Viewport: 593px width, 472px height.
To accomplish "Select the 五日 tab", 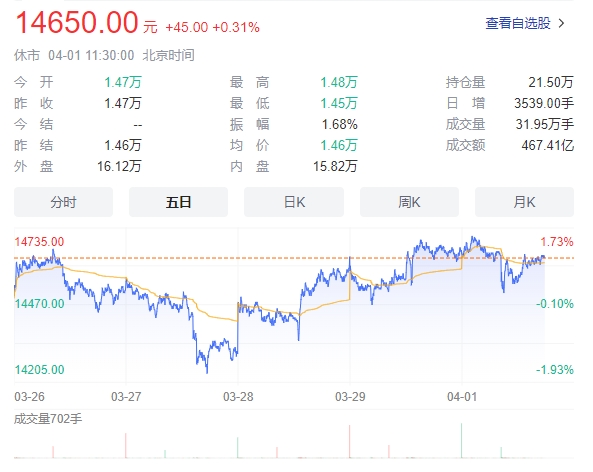I will pyautogui.click(x=179, y=202).
